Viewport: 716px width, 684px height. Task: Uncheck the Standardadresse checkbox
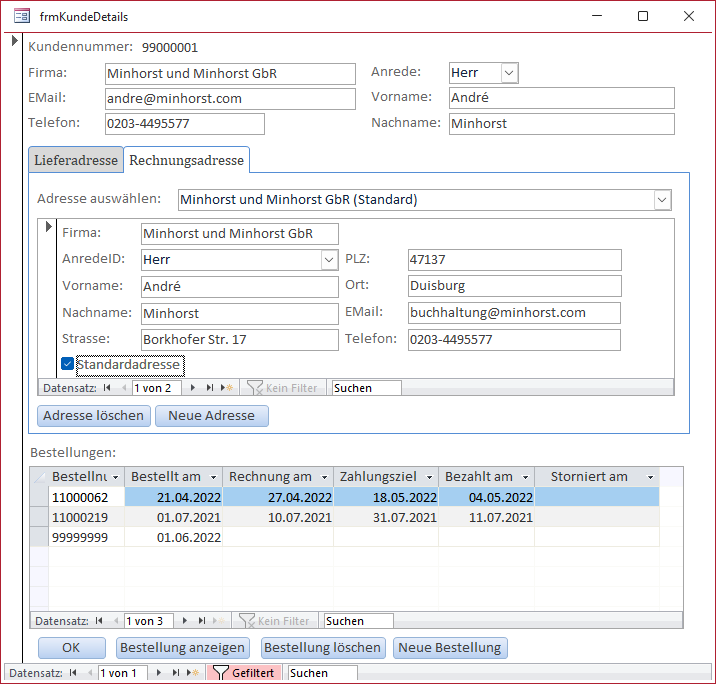68,364
